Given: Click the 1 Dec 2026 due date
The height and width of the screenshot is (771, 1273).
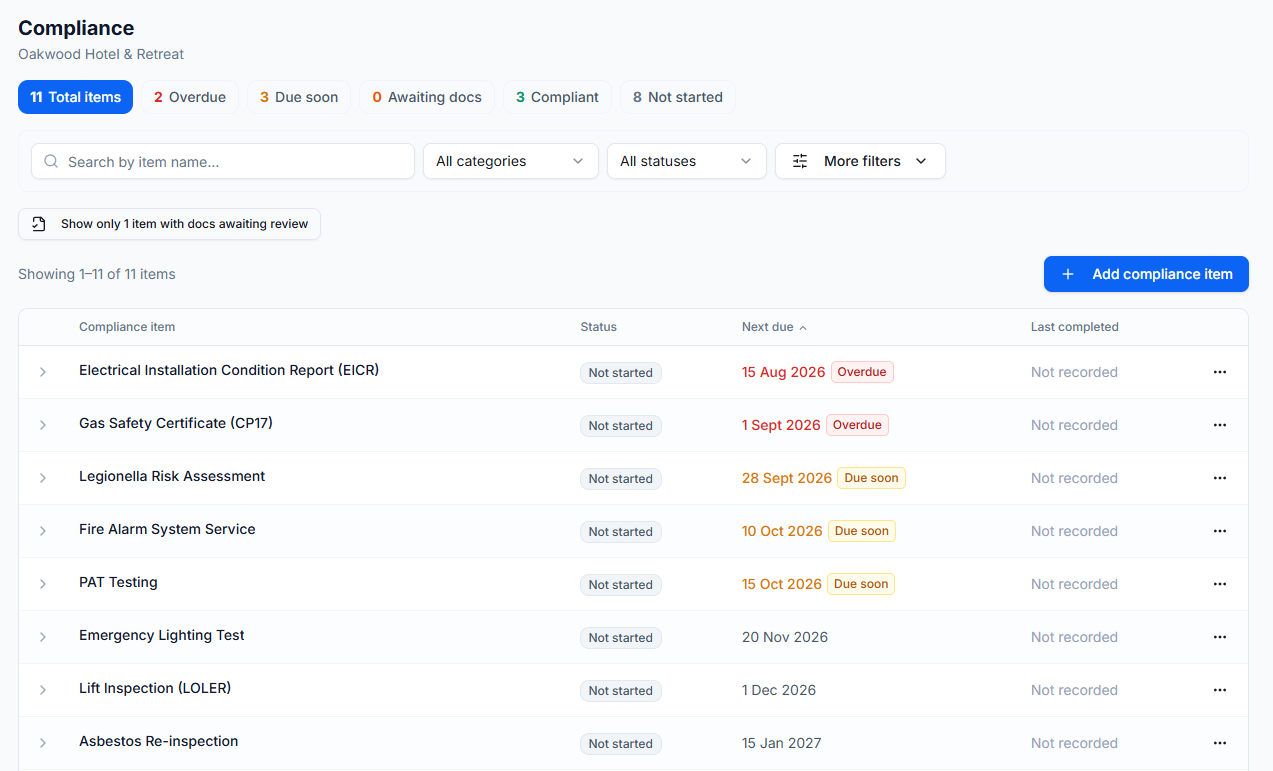Looking at the screenshot, I should [779, 690].
